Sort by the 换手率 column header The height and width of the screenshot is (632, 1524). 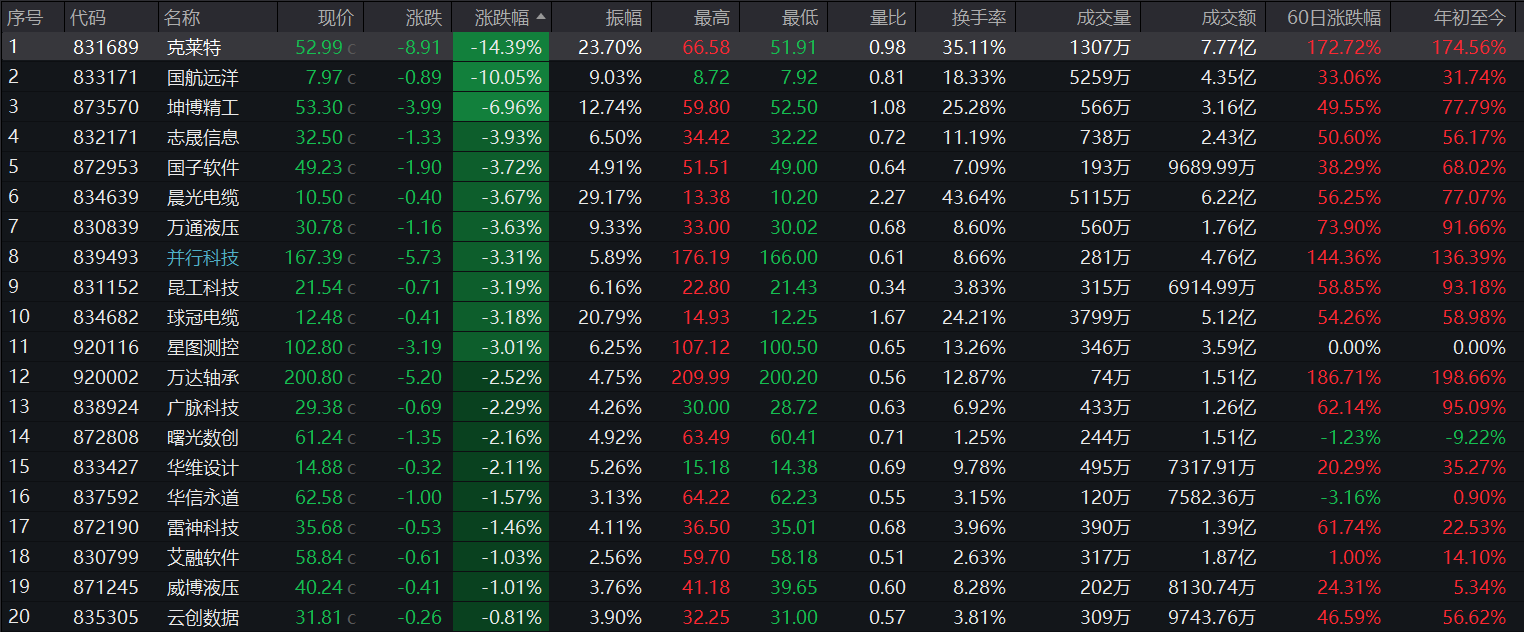point(979,17)
